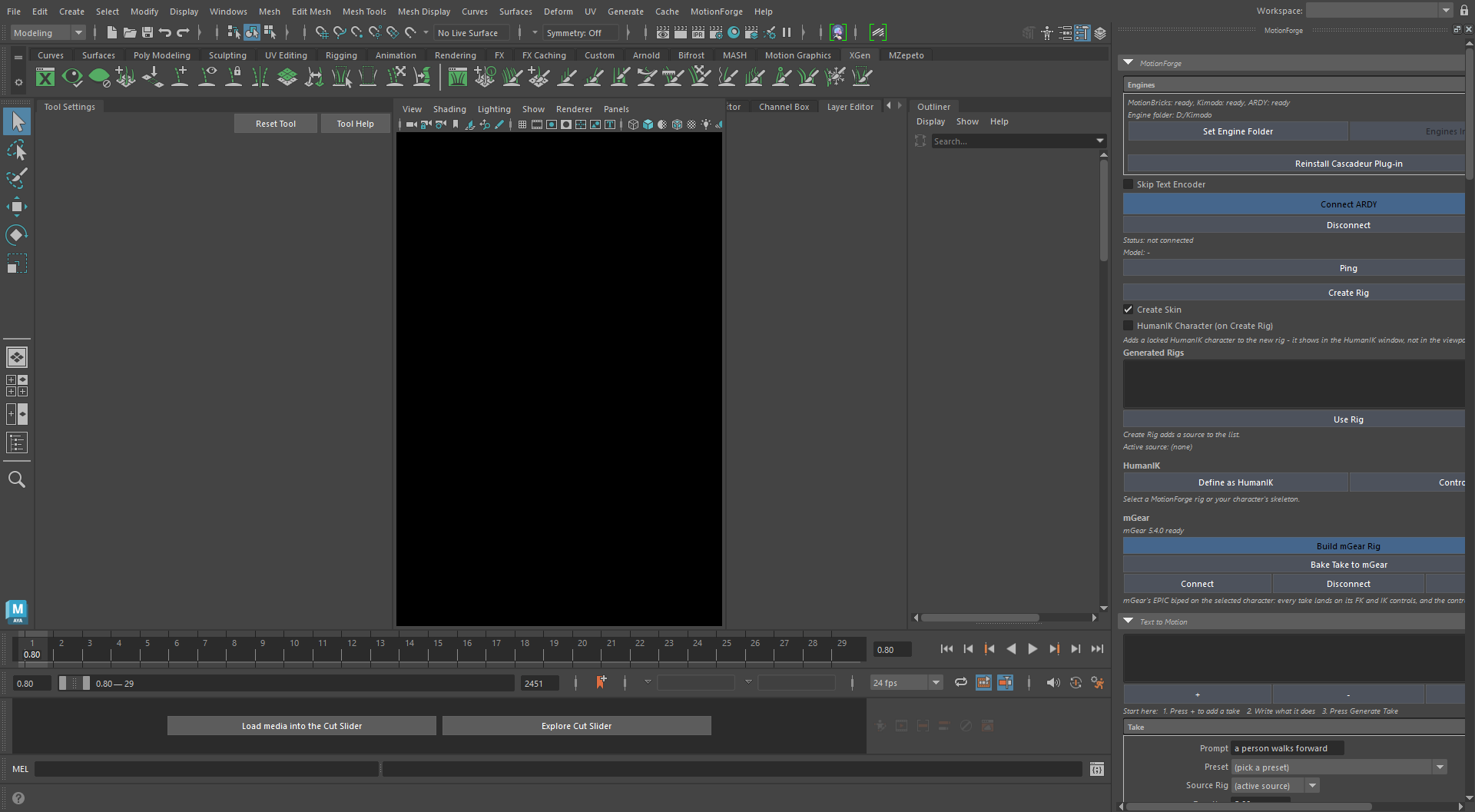1475x812 pixels.
Task: Collapse the Text to Motion section
Action: coord(1129,621)
